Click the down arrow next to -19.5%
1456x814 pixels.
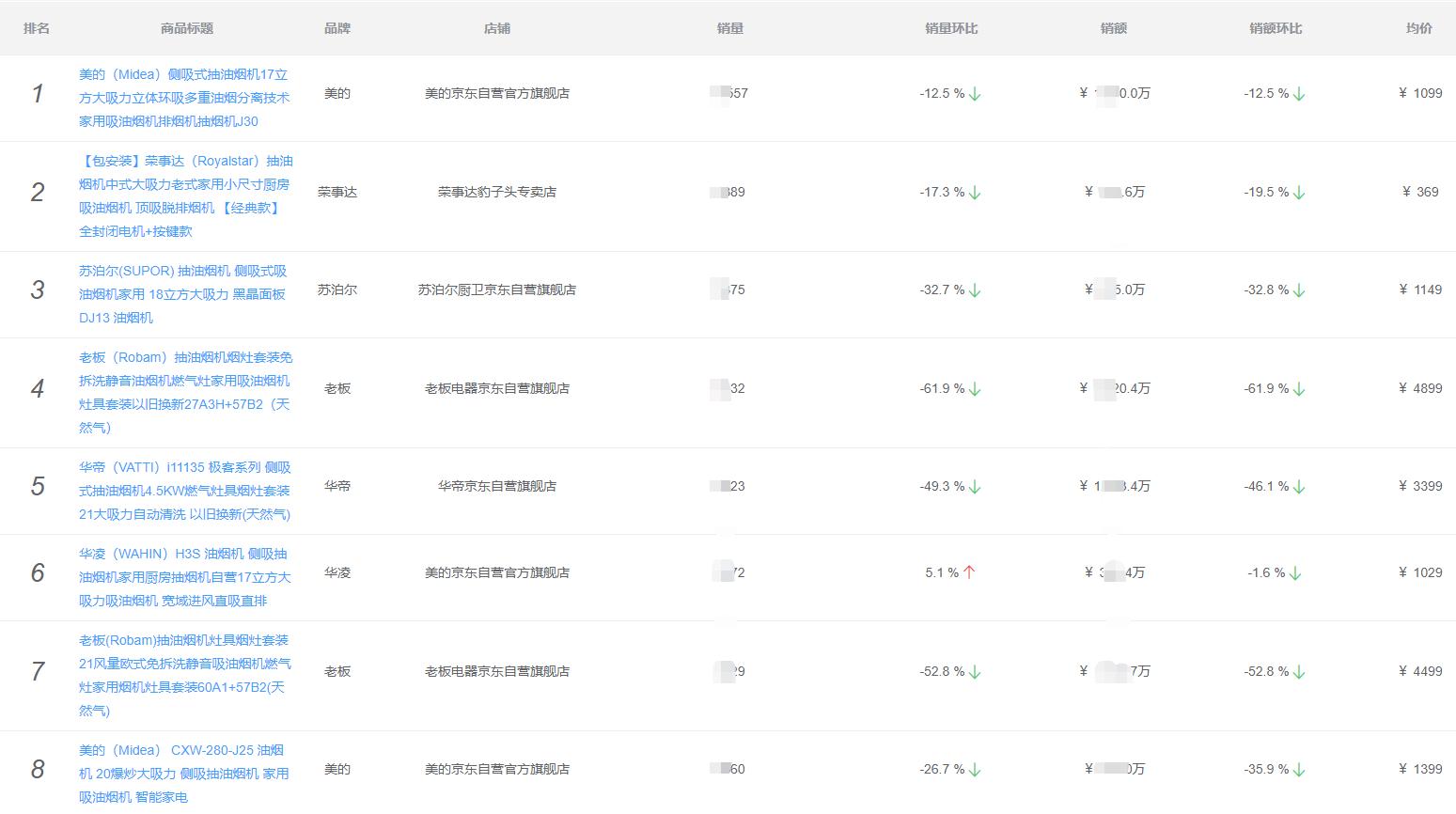(1301, 191)
